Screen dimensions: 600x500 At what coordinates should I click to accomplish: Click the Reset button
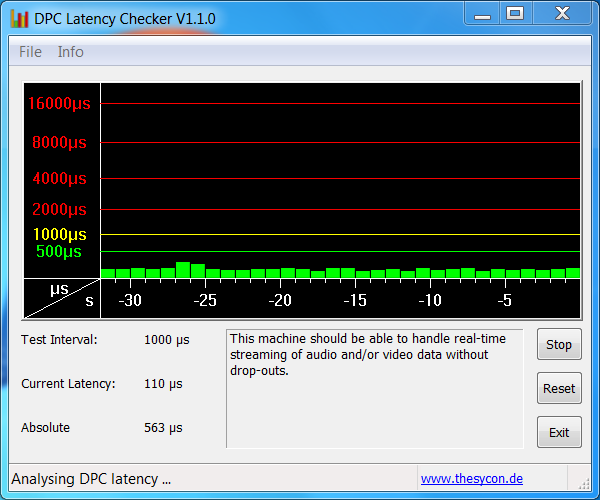click(559, 388)
